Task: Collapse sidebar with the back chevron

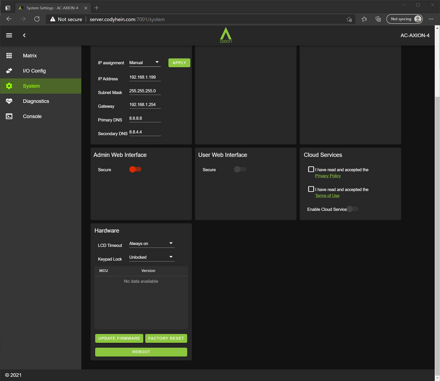Action: point(24,35)
